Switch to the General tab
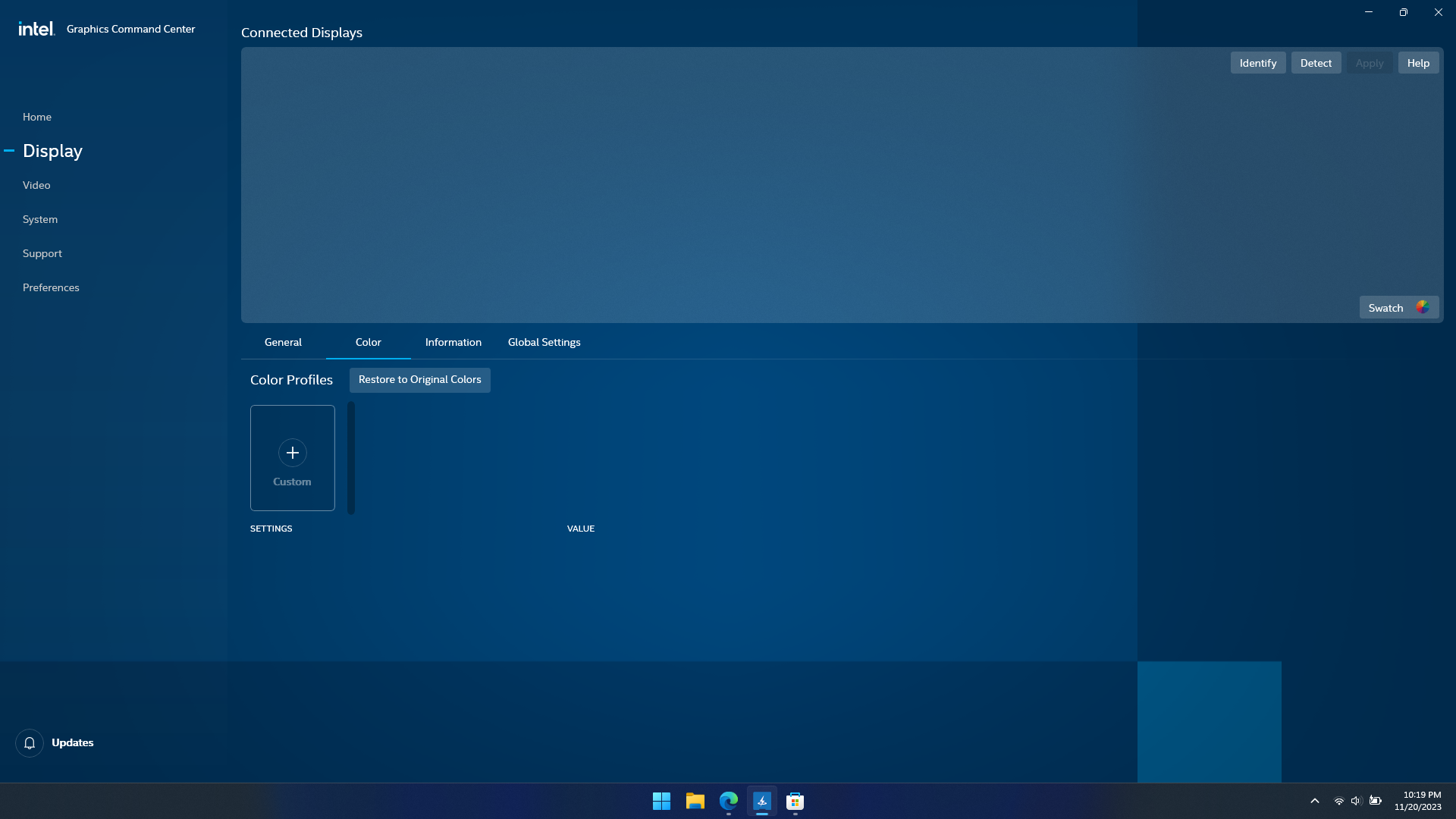This screenshot has height=819, width=1456. coord(283,342)
